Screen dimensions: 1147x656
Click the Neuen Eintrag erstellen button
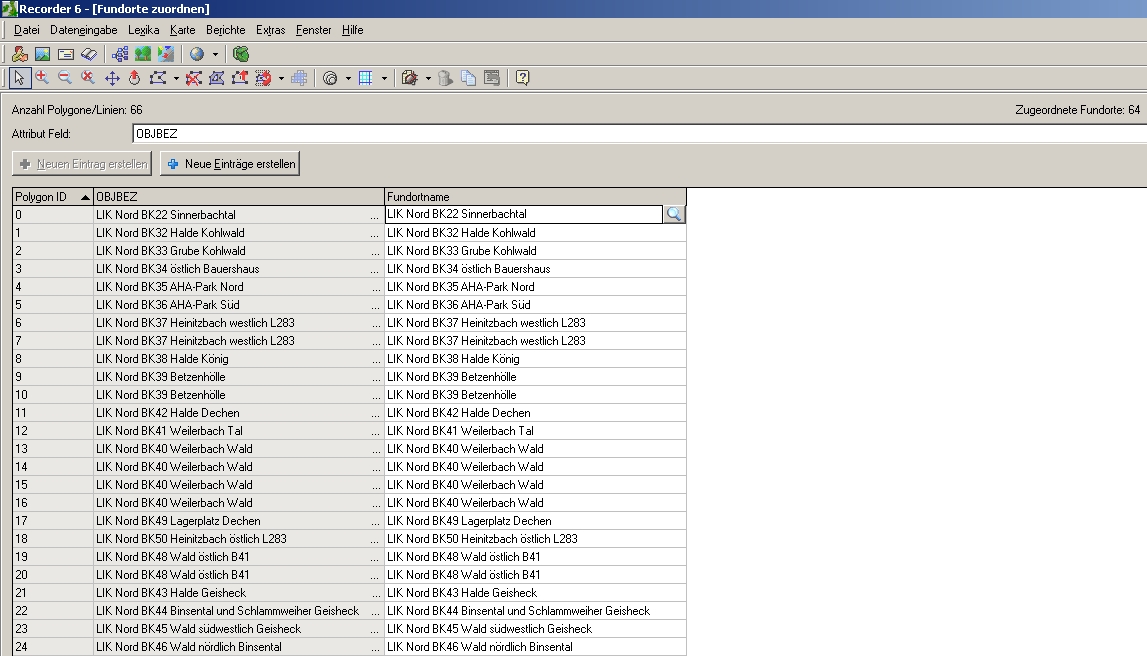pos(82,164)
